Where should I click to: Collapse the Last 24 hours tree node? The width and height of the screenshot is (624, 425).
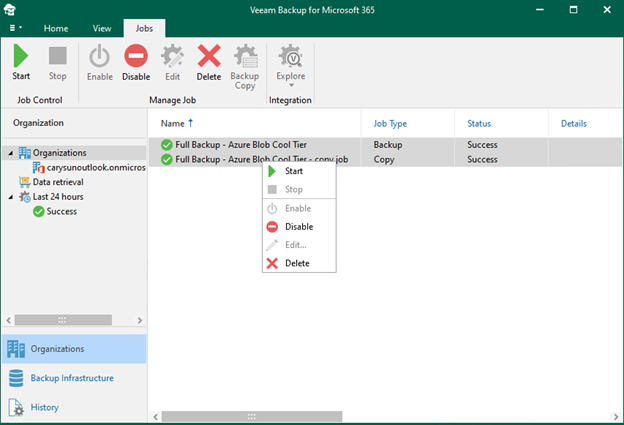[x=11, y=197]
